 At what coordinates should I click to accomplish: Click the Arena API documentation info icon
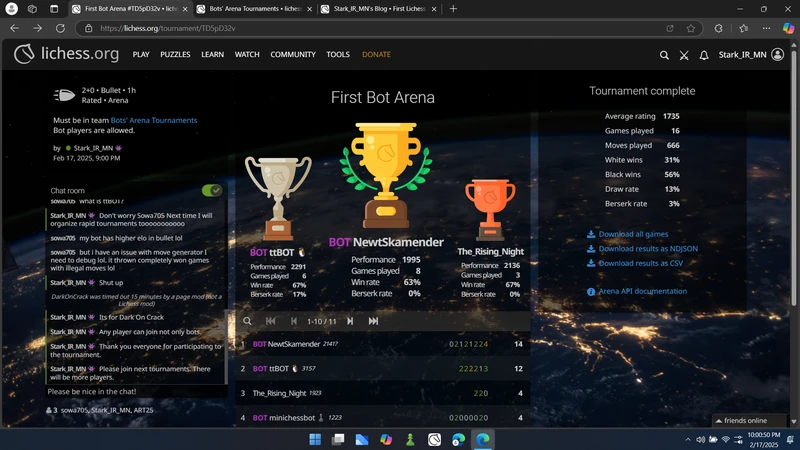point(591,291)
